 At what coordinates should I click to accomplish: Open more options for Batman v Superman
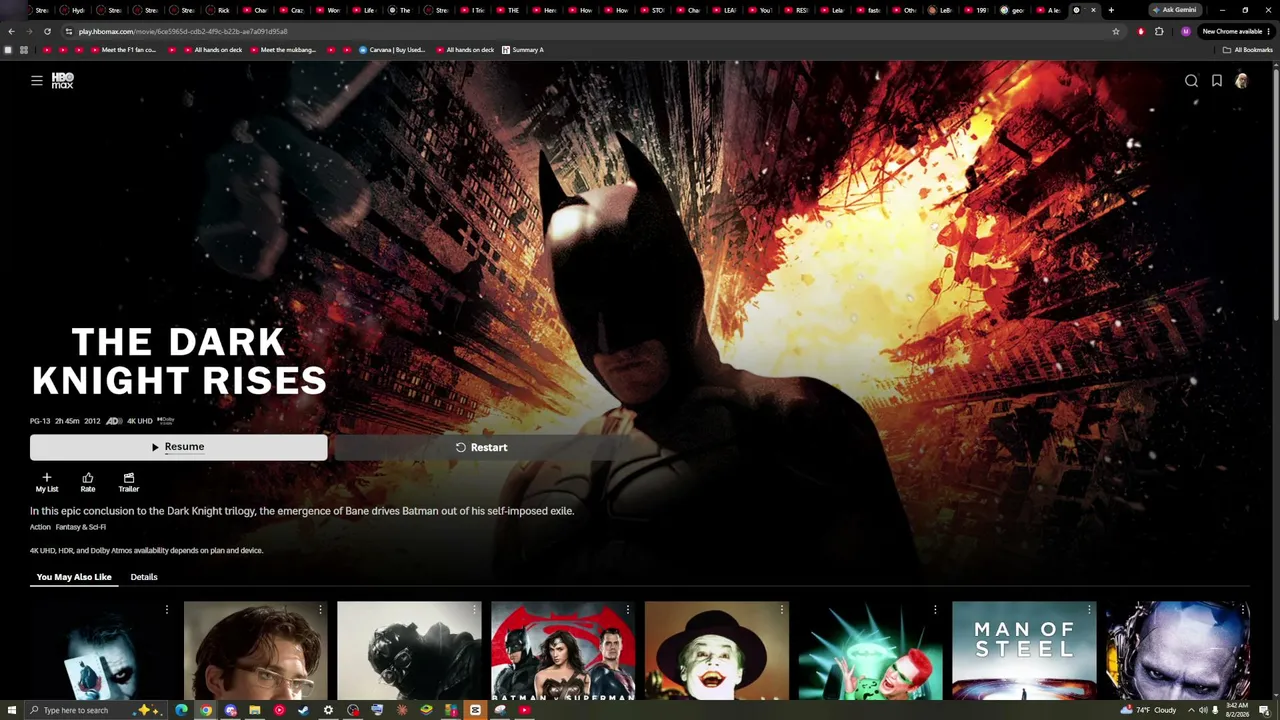628,609
